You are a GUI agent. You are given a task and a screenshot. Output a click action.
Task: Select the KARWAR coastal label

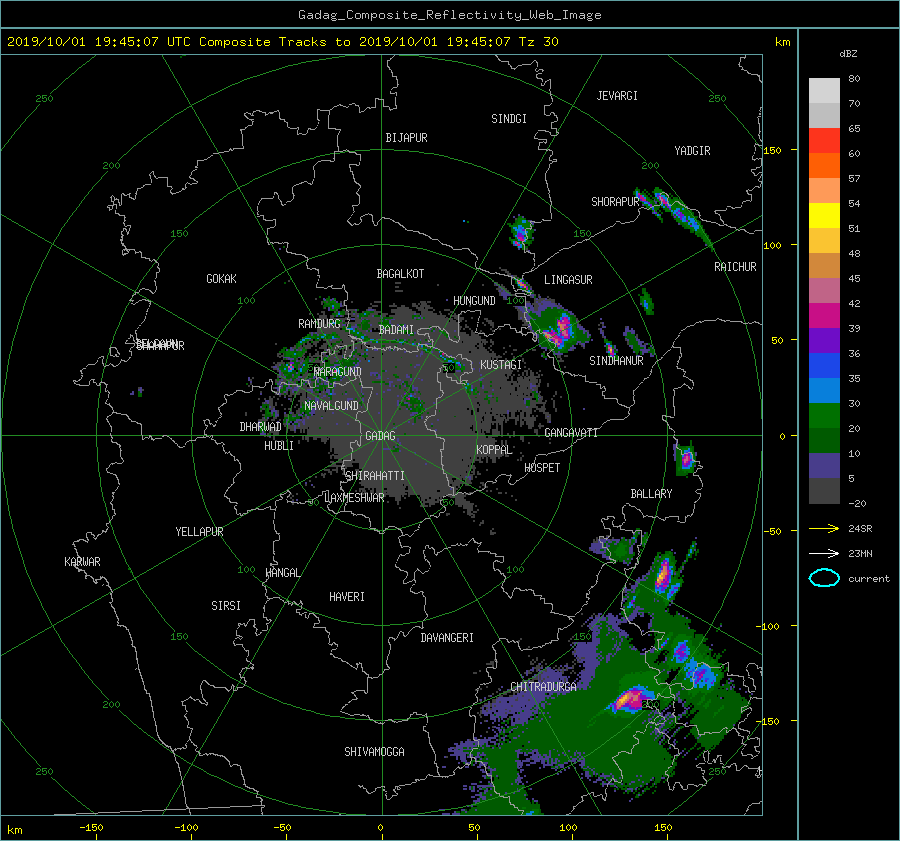click(x=82, y=562)
